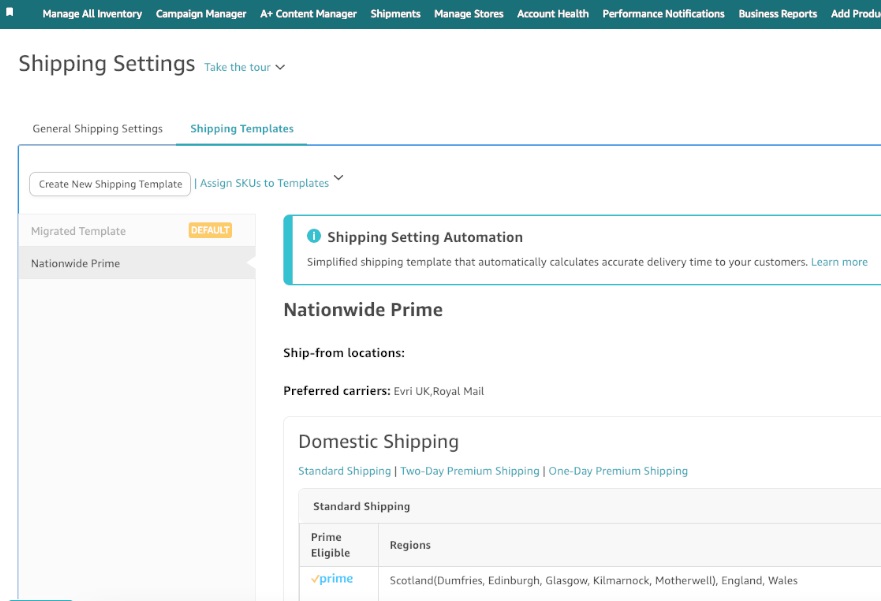This screenshot has width=881, height=601.
Task: Select the Shipping Templates tab
Action: pyautogui.click(x=242, y=129)
